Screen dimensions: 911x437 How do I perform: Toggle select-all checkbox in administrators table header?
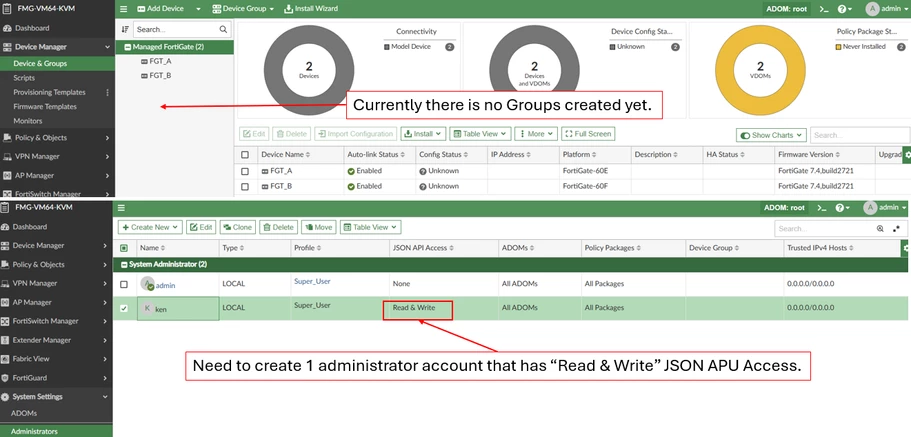coord(124,248)
